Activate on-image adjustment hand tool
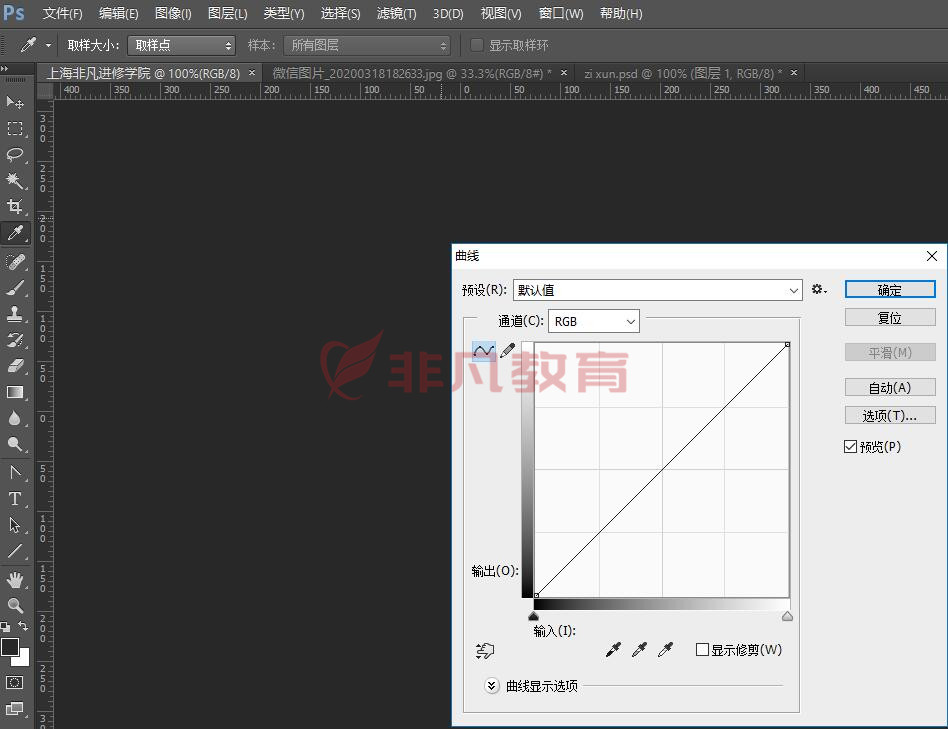The image size is (948, 729). [x=485, y=650]
